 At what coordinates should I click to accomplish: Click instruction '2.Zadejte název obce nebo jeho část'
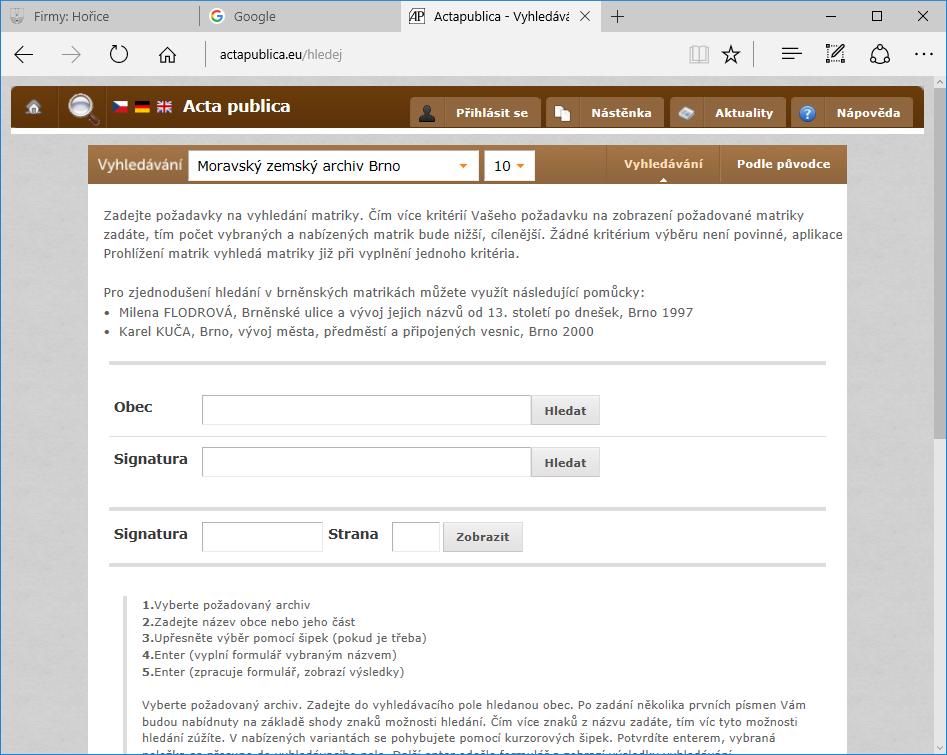pos(248,622)
